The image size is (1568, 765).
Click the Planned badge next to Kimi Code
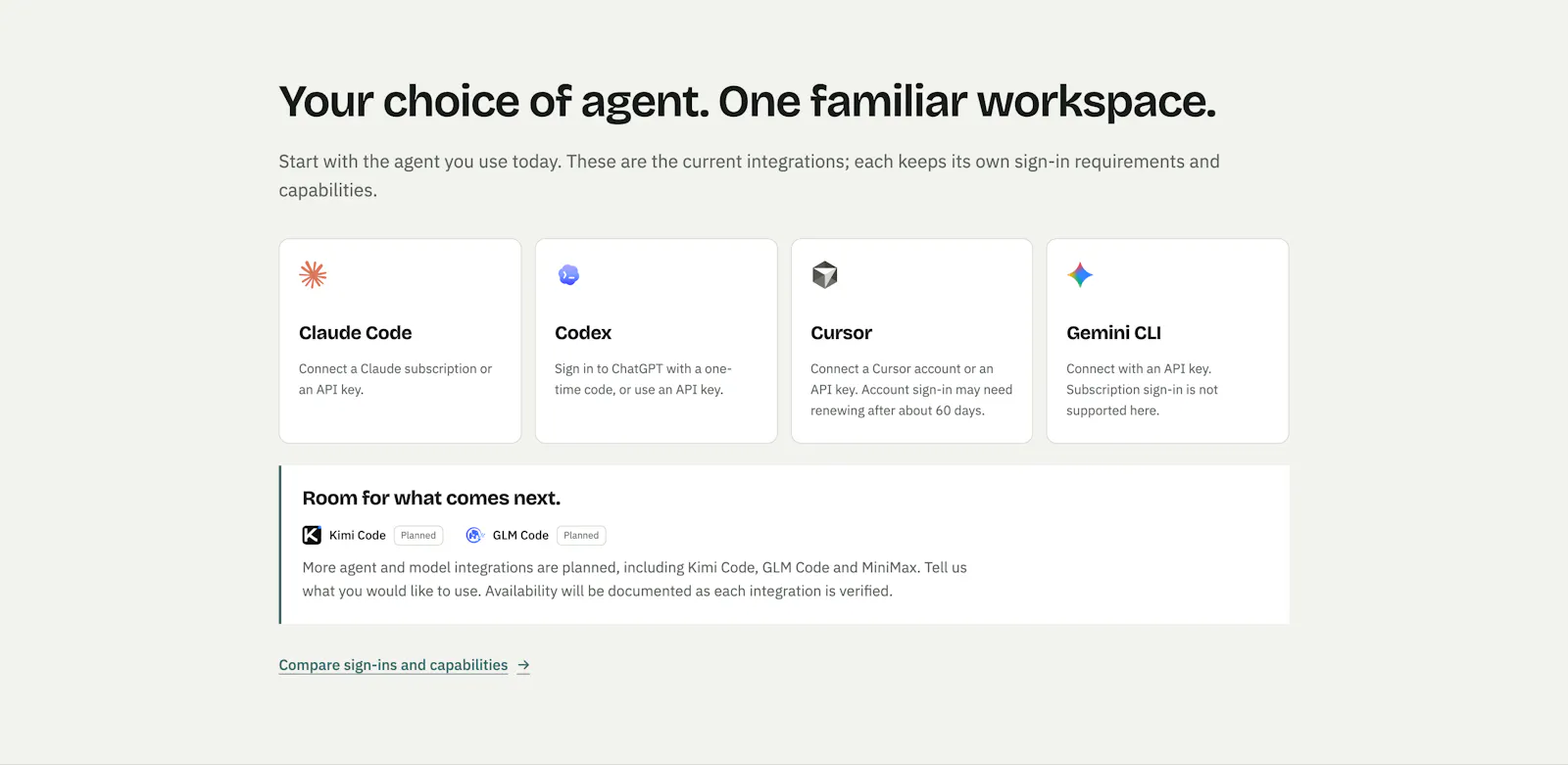click(x=418, y=536)
